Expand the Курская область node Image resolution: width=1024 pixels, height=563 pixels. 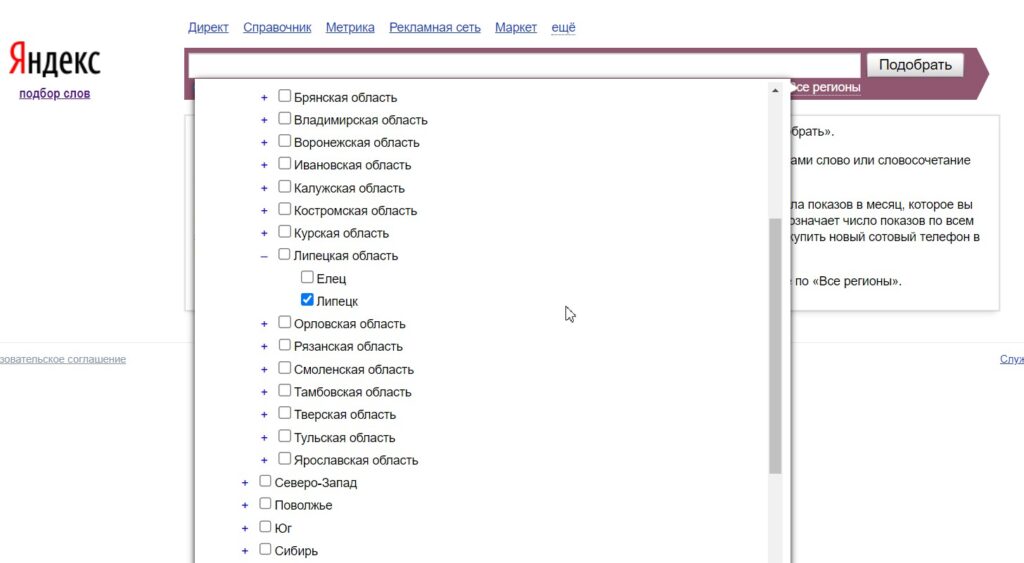(x=264, y=234)
